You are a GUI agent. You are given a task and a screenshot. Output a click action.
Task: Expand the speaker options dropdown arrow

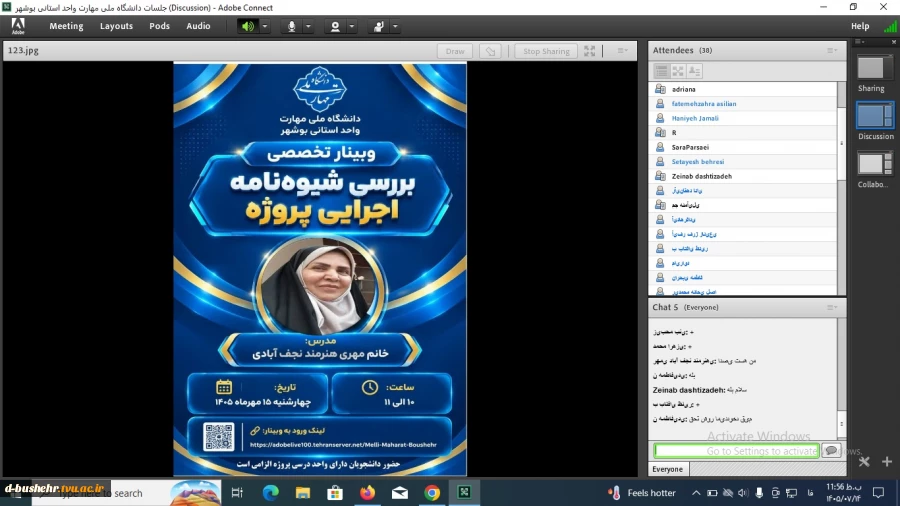click(265, 26)
